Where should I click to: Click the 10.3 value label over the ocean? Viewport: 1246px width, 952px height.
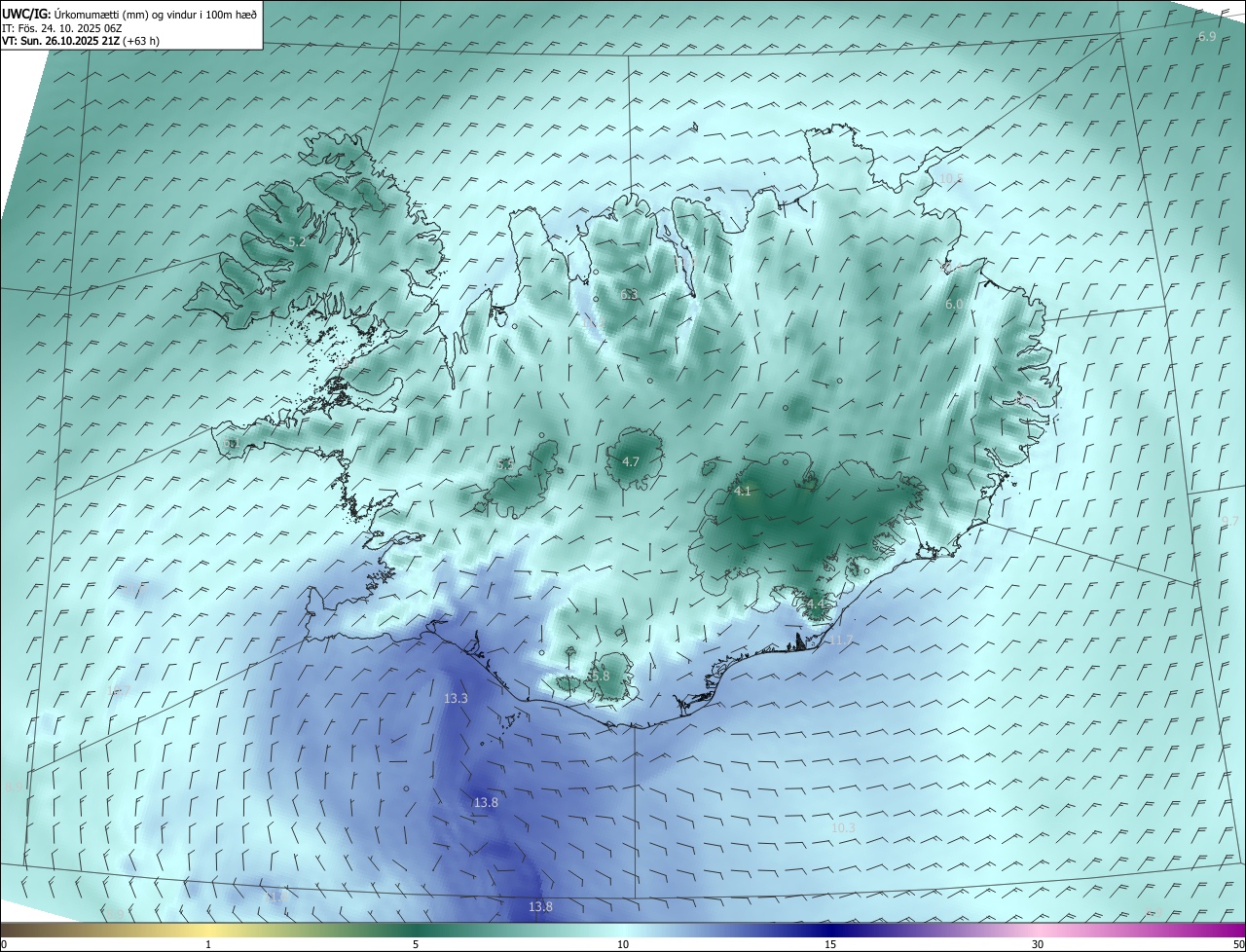[843, 827]
